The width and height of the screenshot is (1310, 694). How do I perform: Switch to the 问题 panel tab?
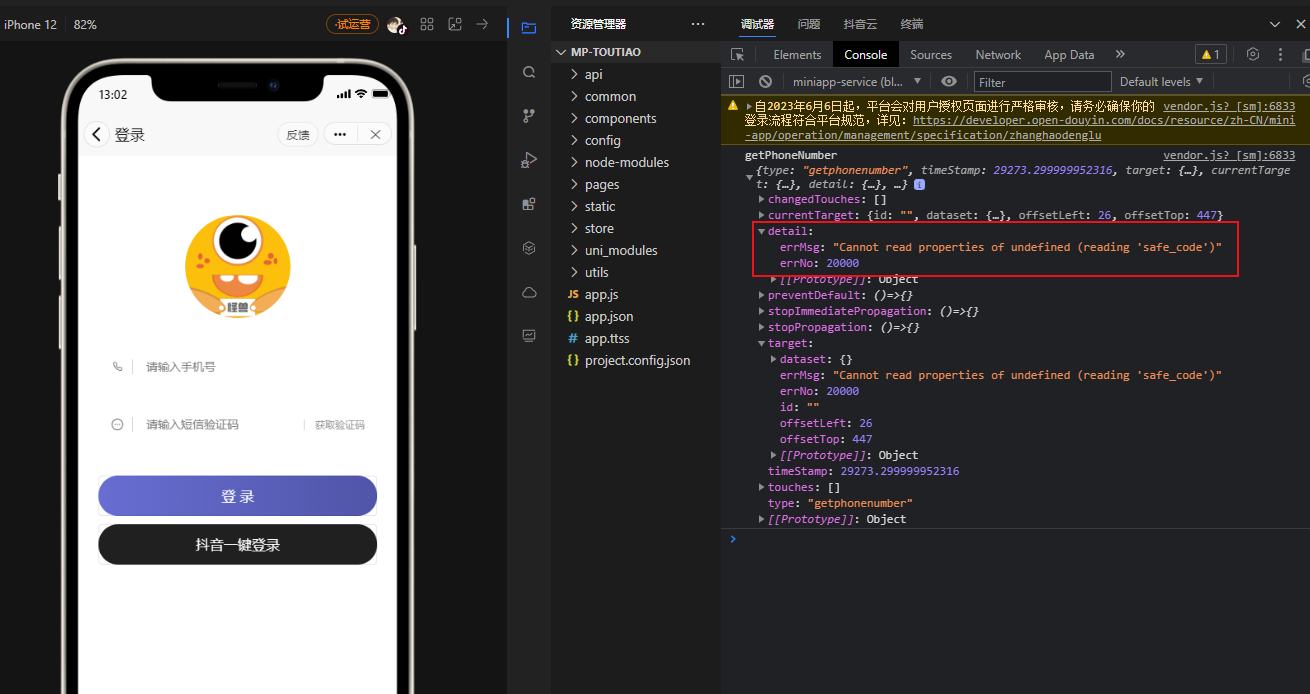coord(809,24)
